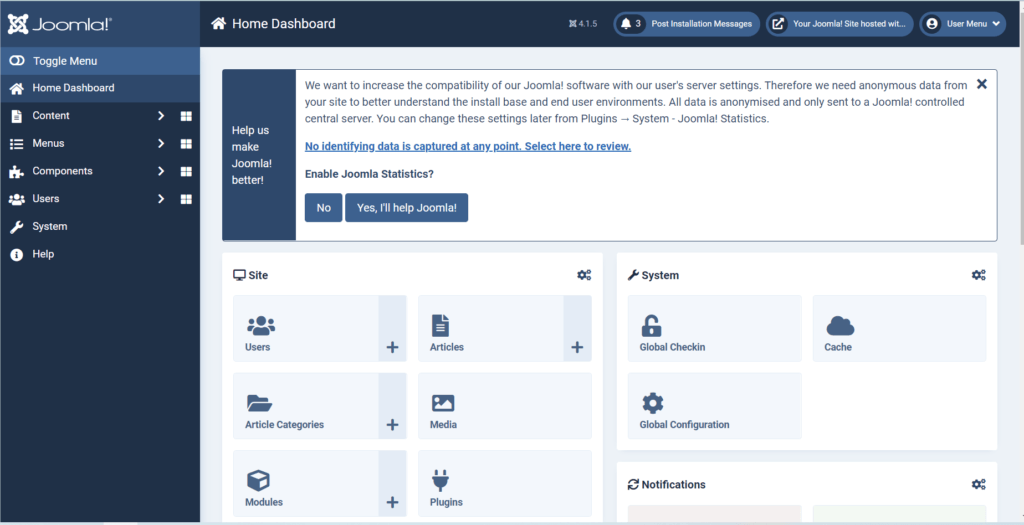
Task: Open the Articles quick icon tile
Action: coord(490,328)
